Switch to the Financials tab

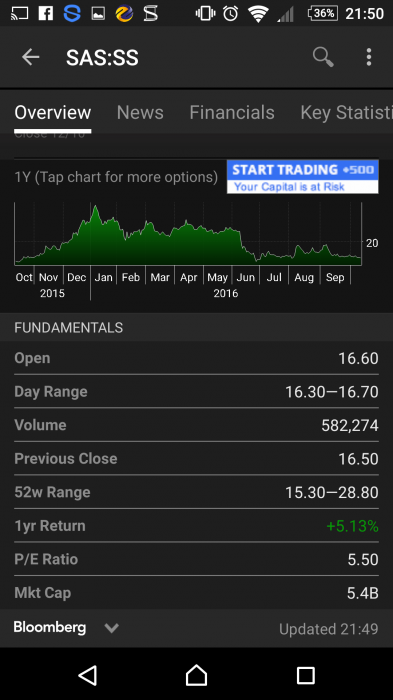click(x=232, y=112)
